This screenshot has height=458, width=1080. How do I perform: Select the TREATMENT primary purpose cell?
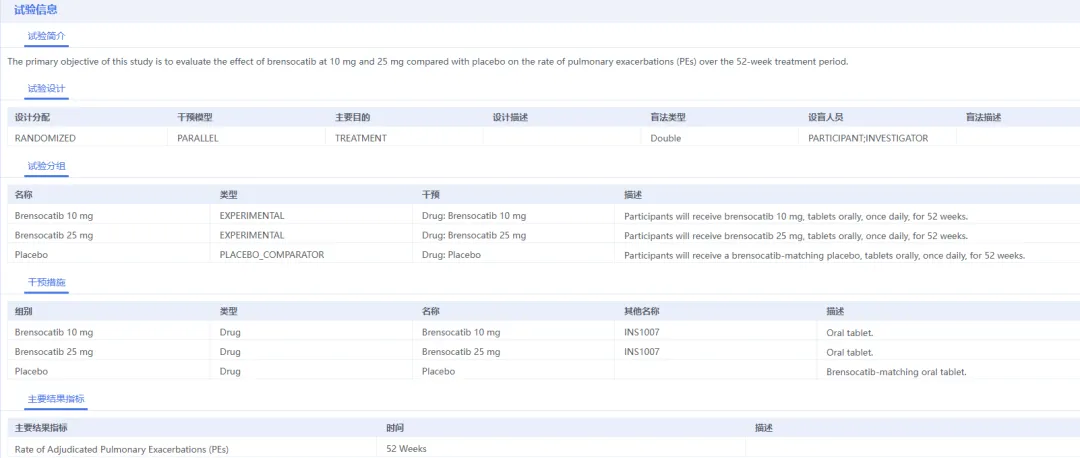coord(360,138)
